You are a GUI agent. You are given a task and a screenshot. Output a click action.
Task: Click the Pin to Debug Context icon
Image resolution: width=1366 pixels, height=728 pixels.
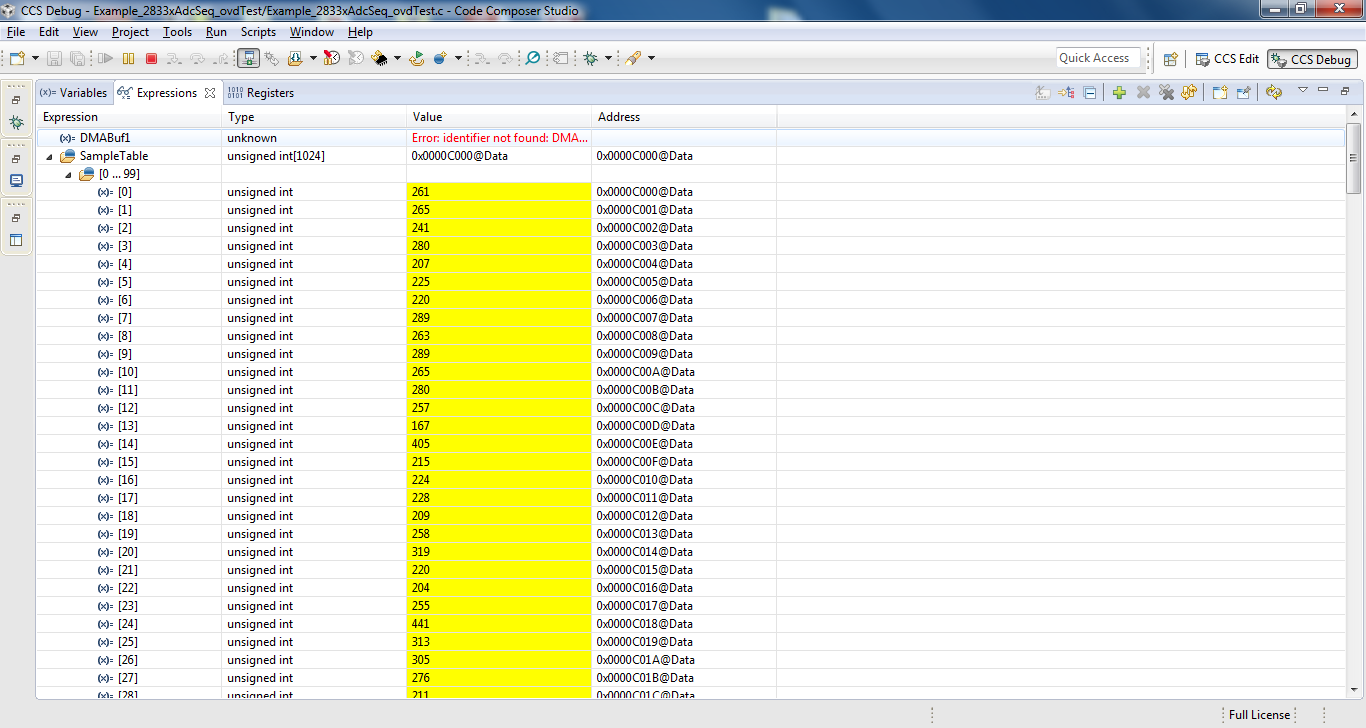tap(1243, 93)
